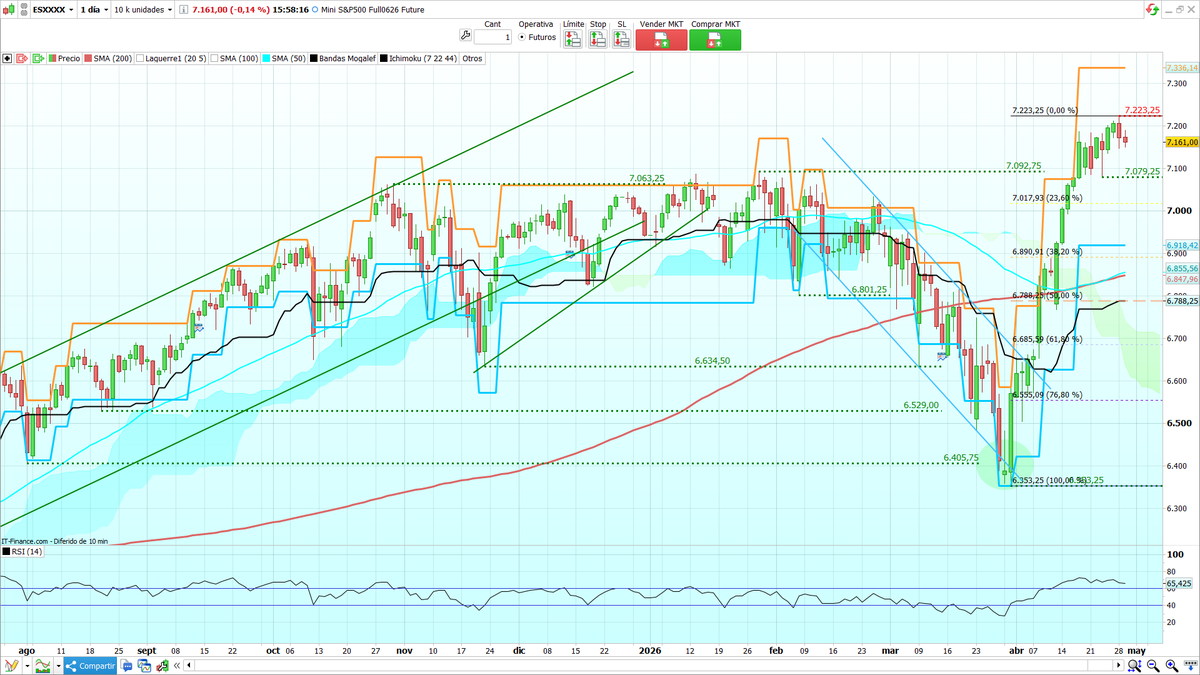Click the double-left collapse arrows

[x=177, y=666]
